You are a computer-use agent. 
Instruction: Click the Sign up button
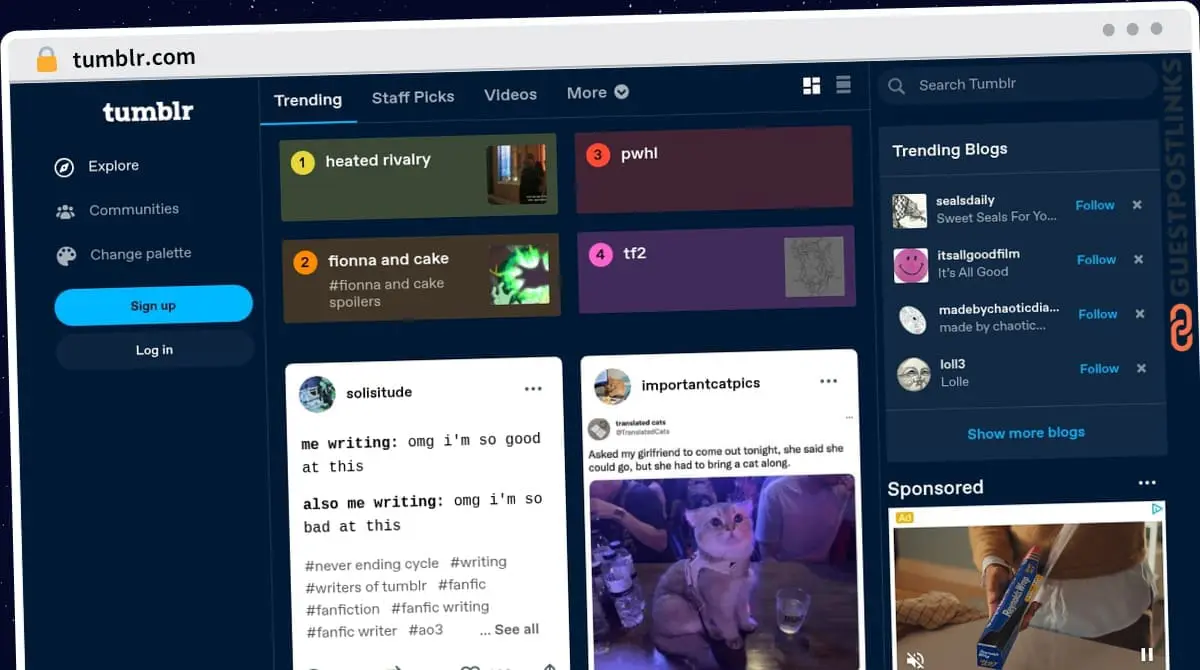click(x=153, y=305)
